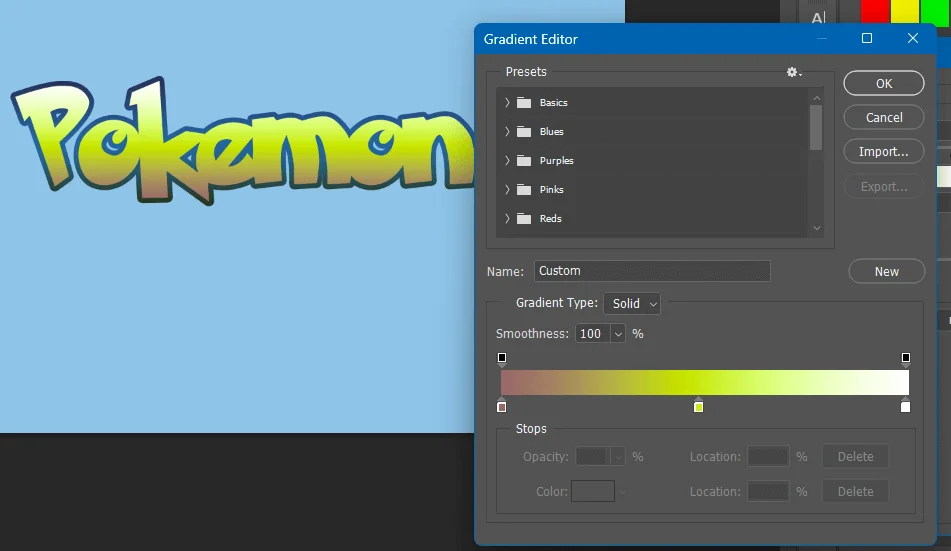Select the white color stop

tap(906, 406)
